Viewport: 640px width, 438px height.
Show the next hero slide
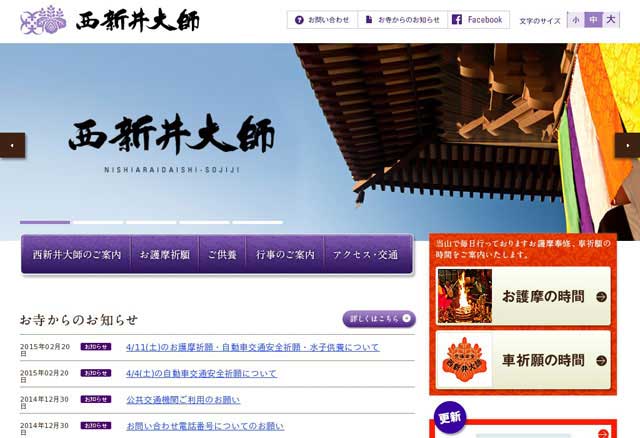pos(627,145)
